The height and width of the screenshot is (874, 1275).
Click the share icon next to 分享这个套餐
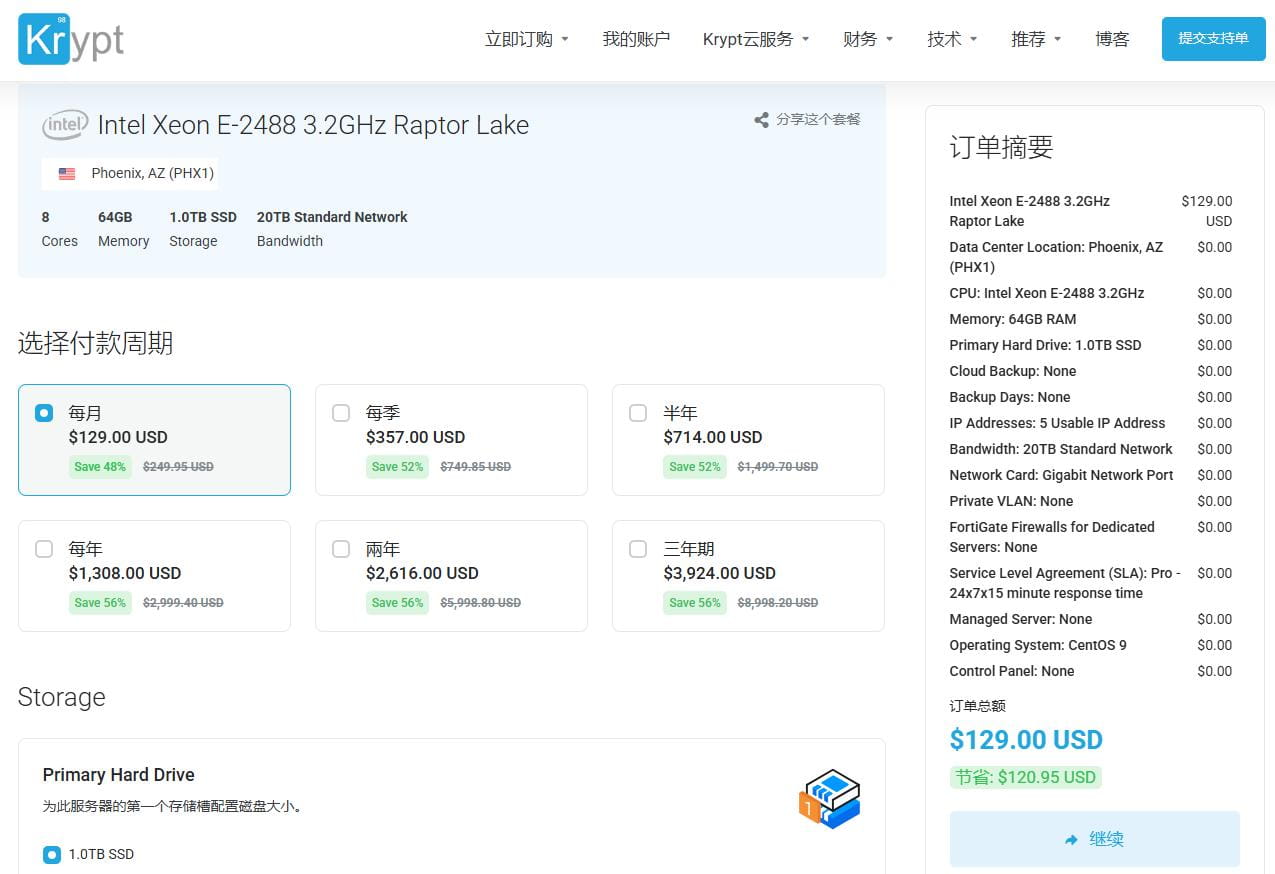pyautogui.click(x=761, y=120)
